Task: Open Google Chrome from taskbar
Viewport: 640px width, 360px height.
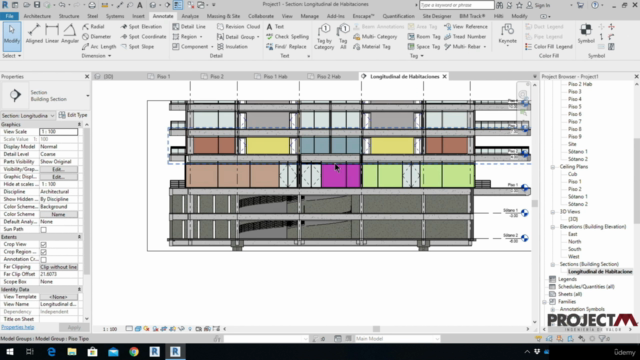Action: pos(134,352)
